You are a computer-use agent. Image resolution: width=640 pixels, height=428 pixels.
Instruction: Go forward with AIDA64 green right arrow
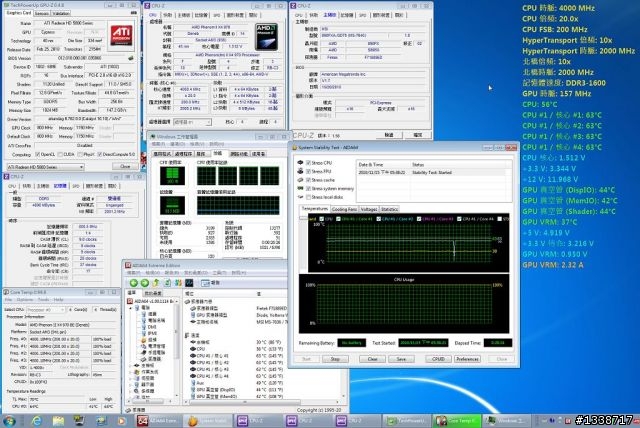144,283
